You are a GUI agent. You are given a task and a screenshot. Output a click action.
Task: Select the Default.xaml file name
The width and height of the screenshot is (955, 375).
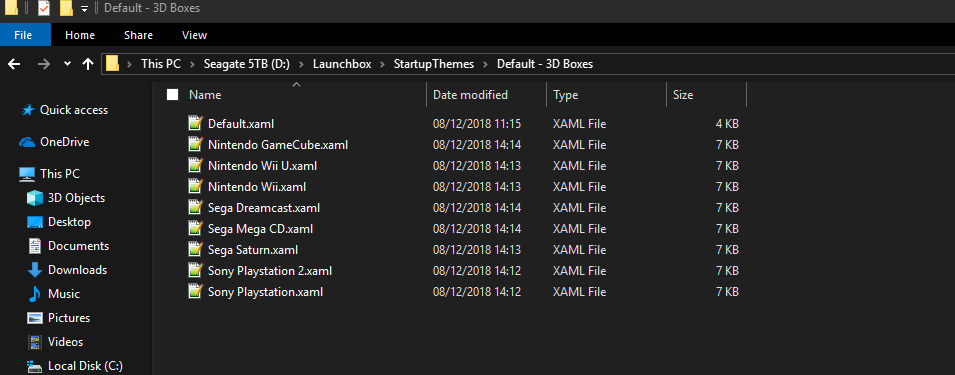pos(241,124)
